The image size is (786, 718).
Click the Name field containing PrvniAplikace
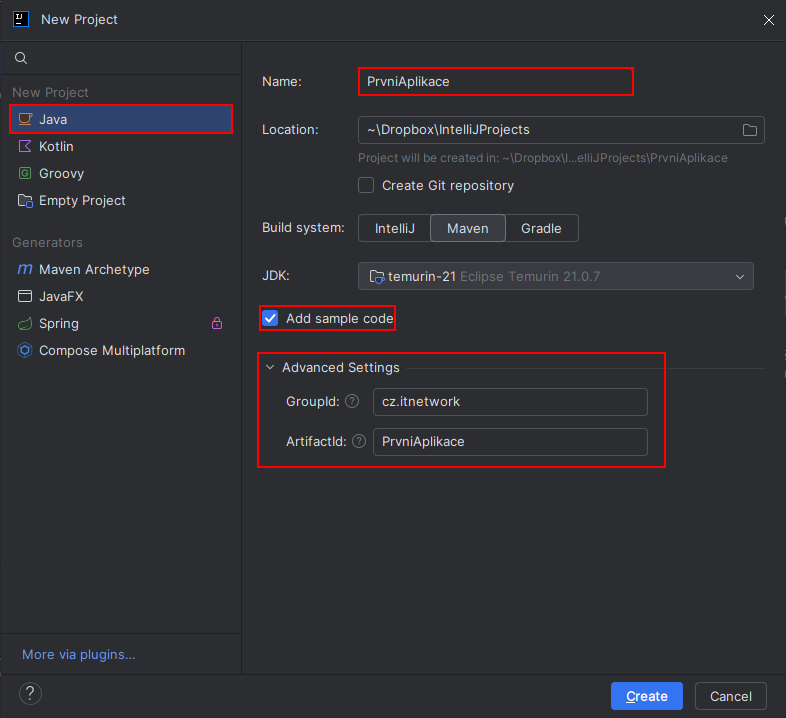(x=496, y=81)
